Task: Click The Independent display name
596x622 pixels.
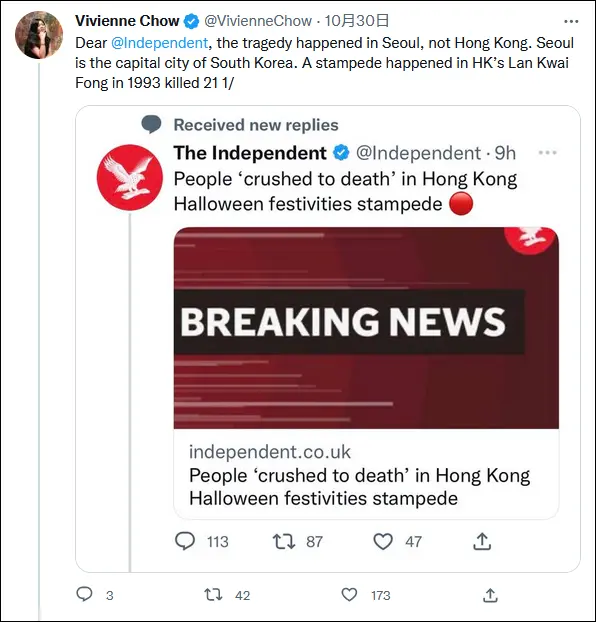Action: (250, 153)
